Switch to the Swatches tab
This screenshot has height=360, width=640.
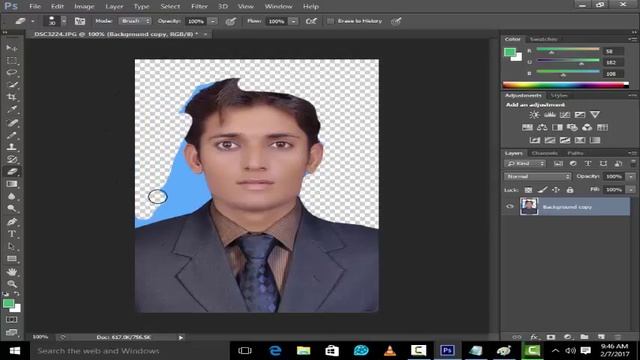(544, 39)
